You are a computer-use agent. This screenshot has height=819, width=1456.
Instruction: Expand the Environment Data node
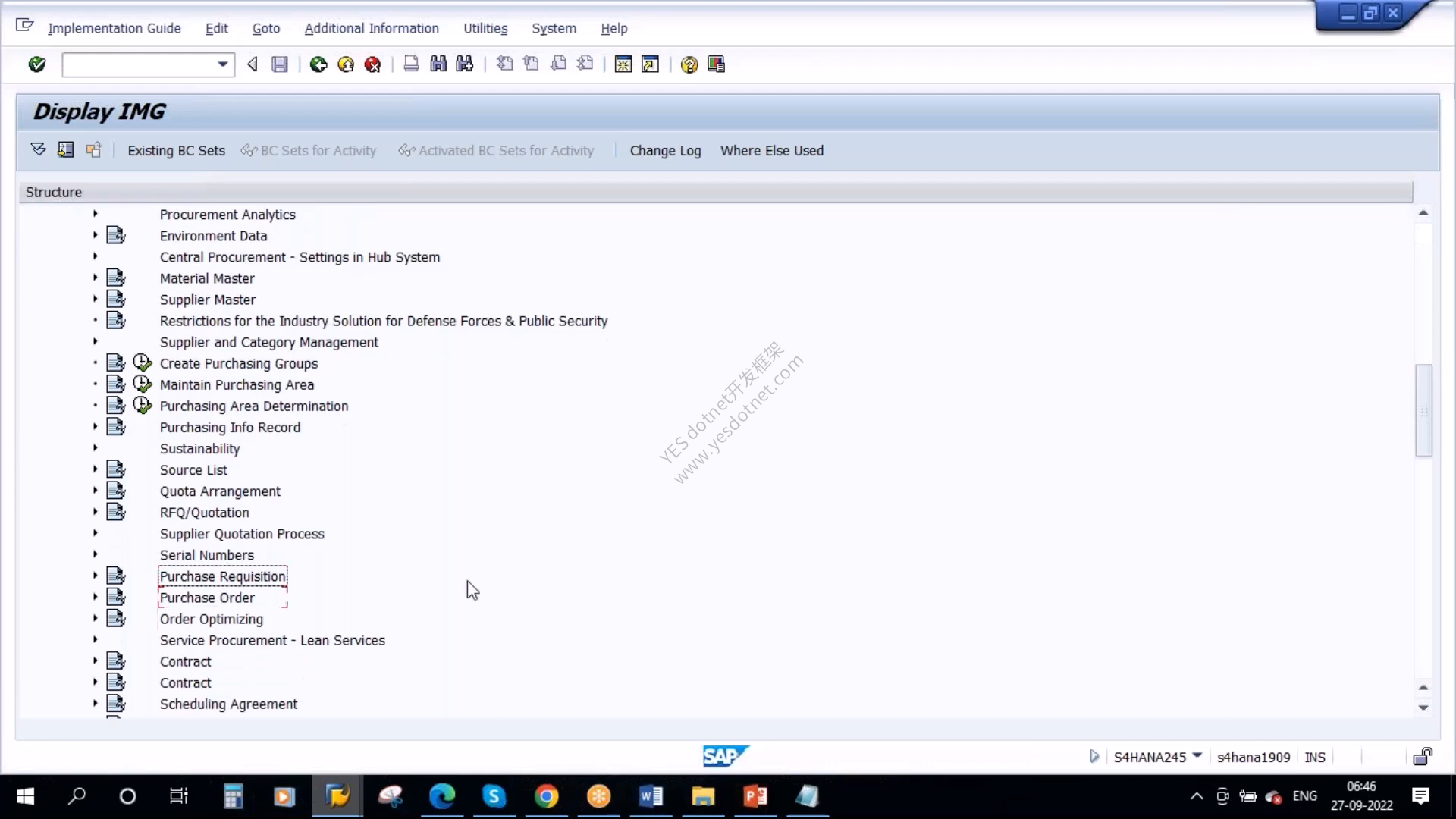[x=95, y=235]
